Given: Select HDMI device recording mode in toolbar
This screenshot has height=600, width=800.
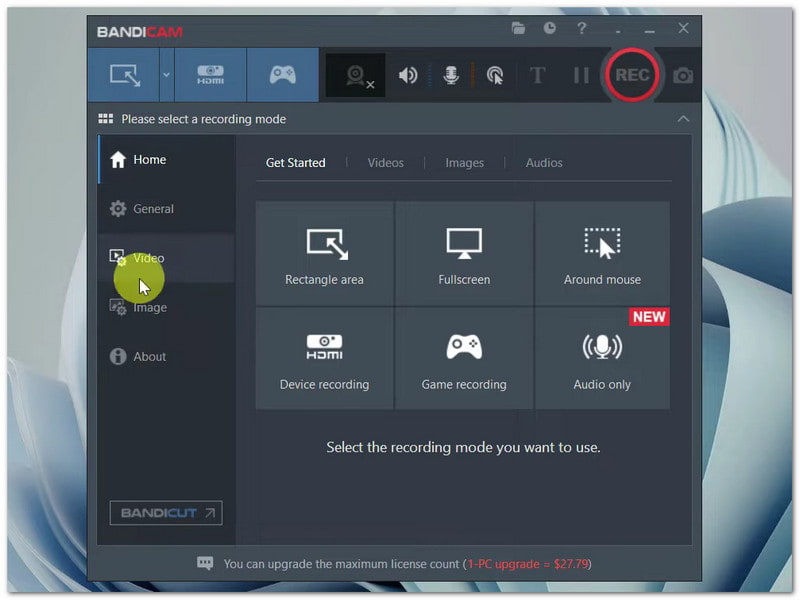Looking at the screenshot, I should (x=210, y=75).
